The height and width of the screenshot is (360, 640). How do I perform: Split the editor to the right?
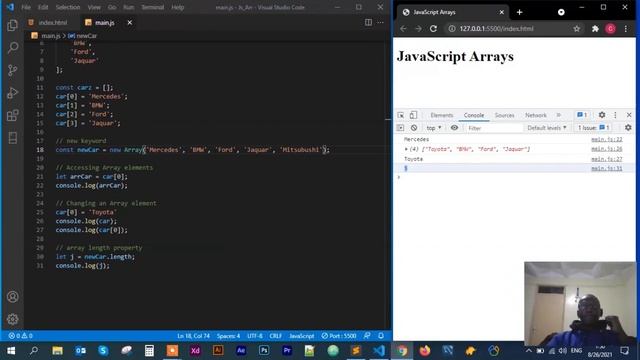368,22
